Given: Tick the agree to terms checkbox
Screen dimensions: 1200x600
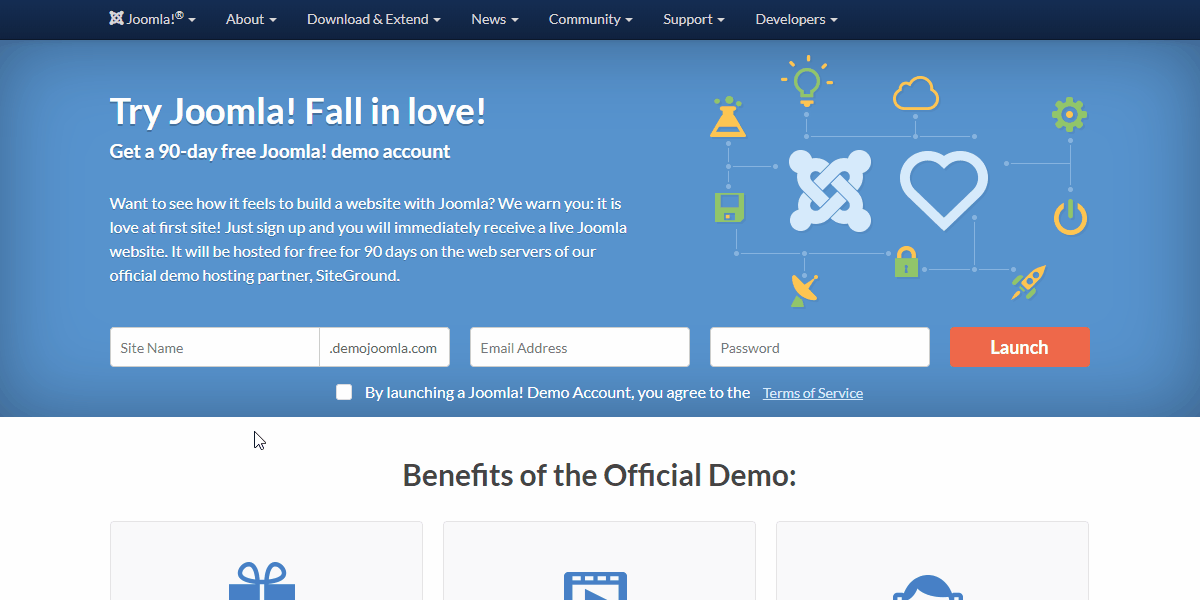Looking at the screenshot, I should 344,392.
